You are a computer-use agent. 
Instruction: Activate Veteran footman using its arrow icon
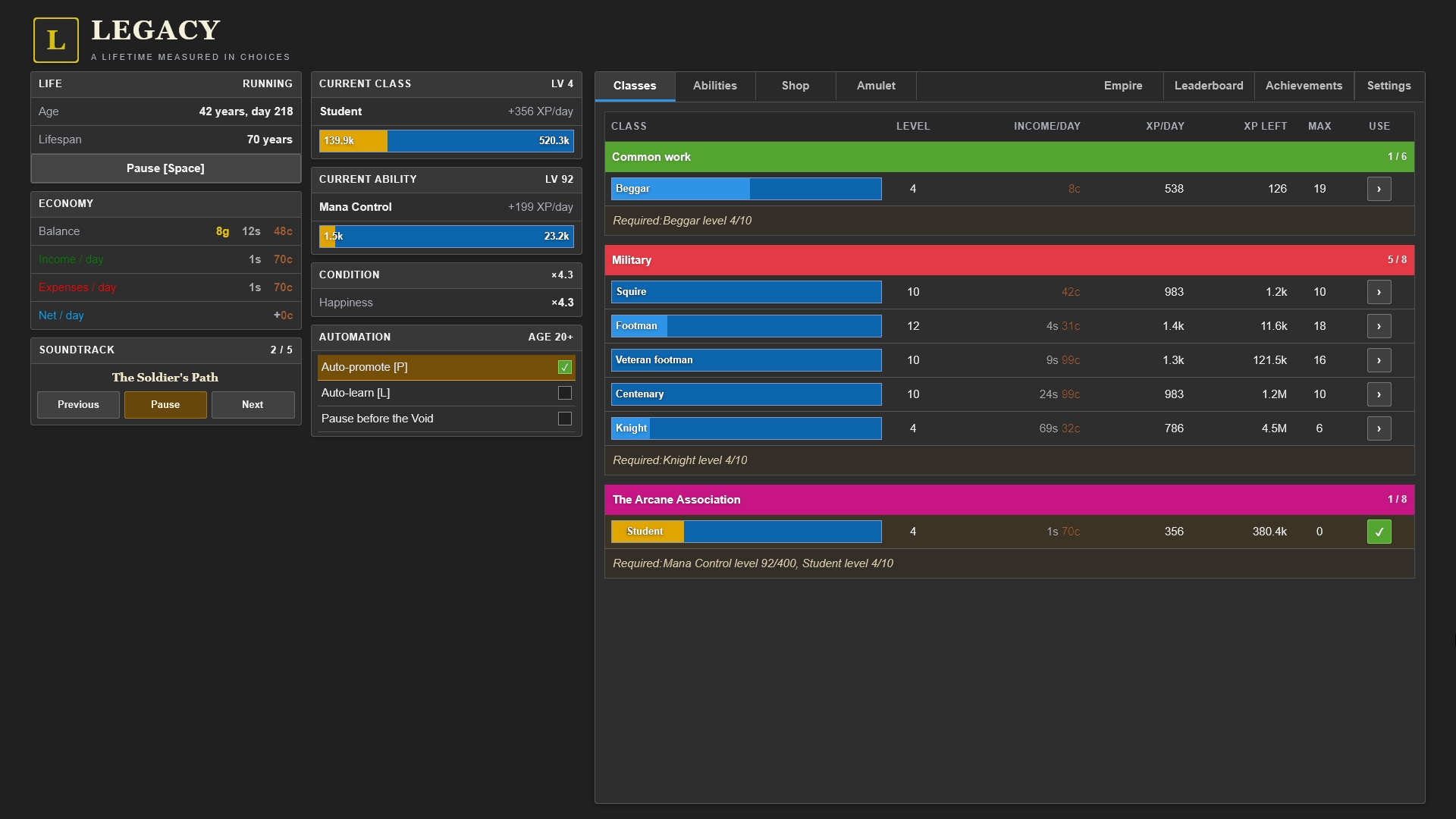[x=1379, y=360]
